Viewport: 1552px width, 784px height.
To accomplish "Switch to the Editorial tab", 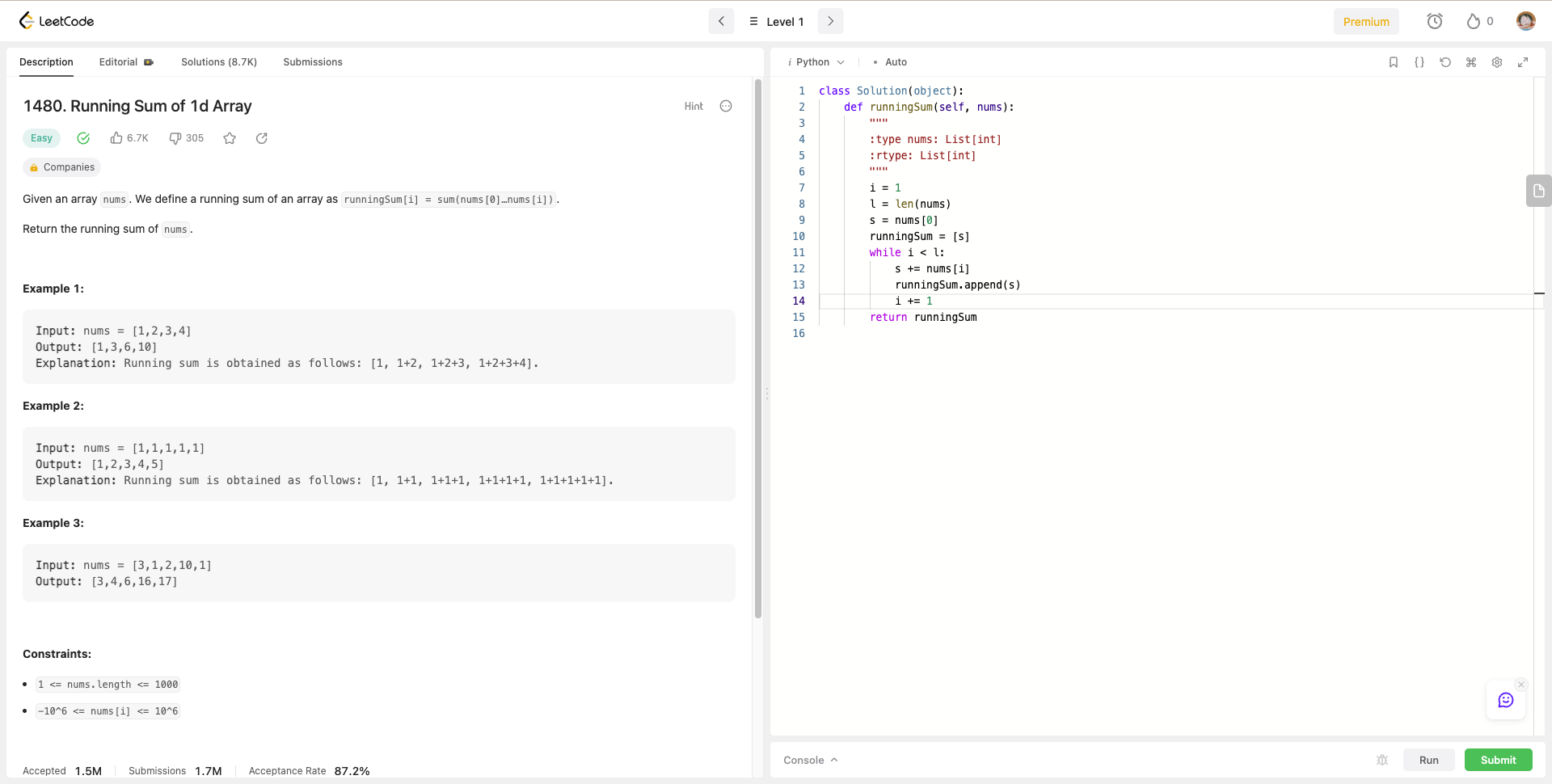I will (126, 62).
